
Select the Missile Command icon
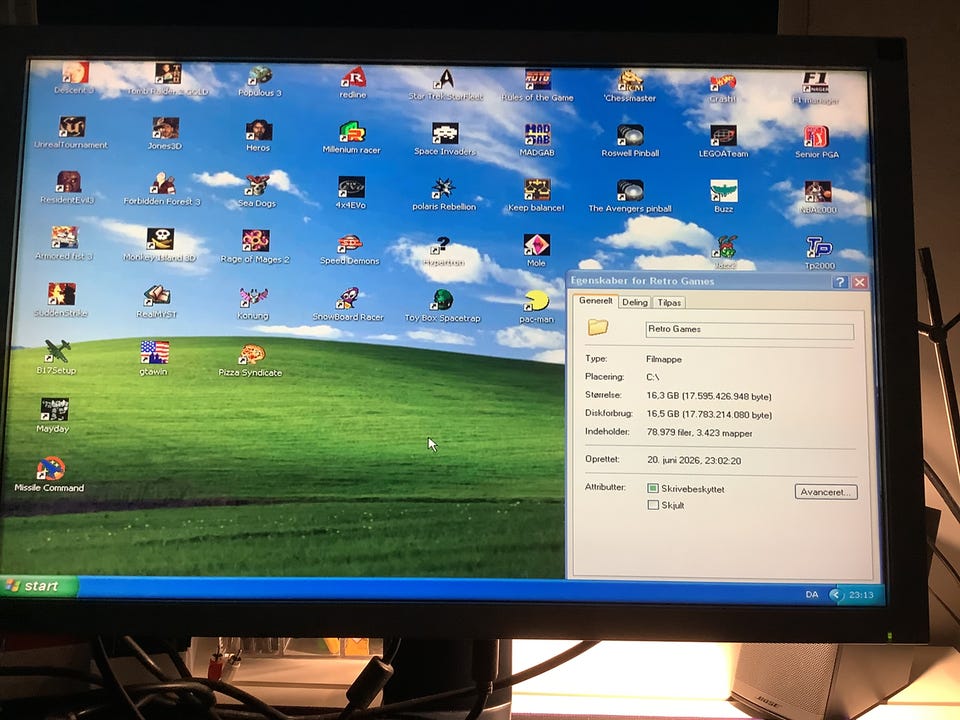coord(50,469)
